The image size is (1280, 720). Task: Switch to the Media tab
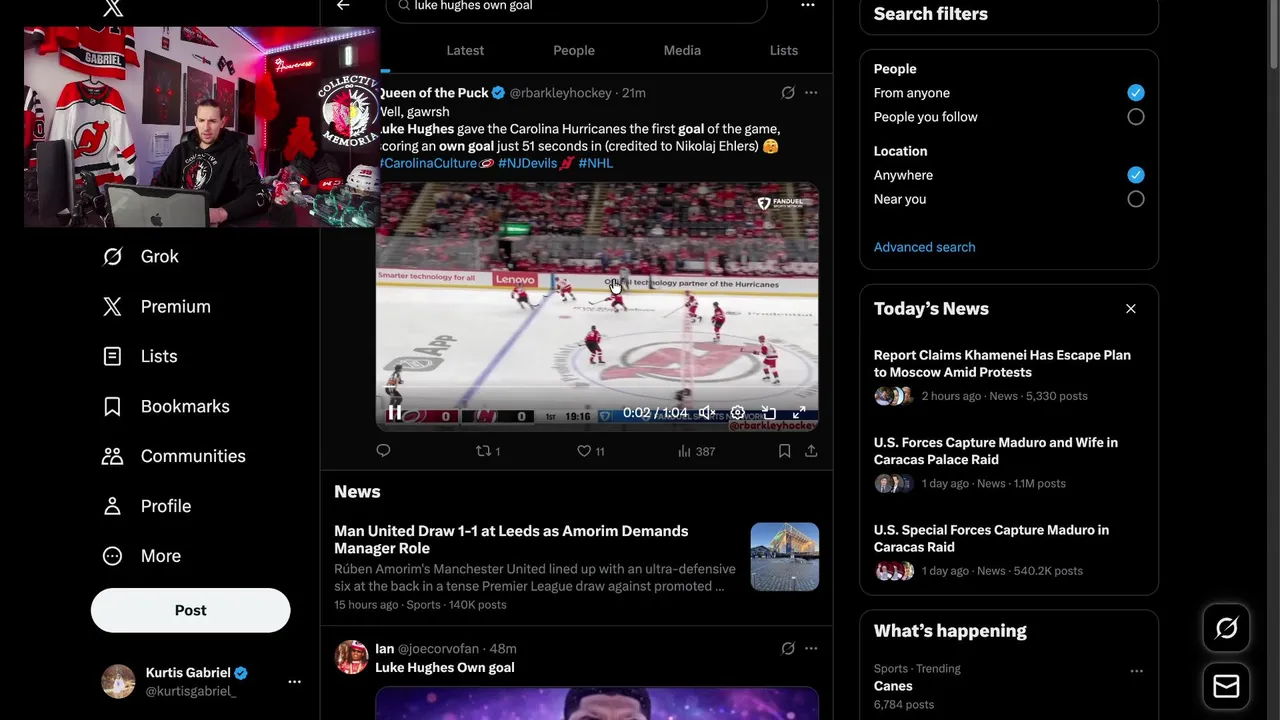682,50
